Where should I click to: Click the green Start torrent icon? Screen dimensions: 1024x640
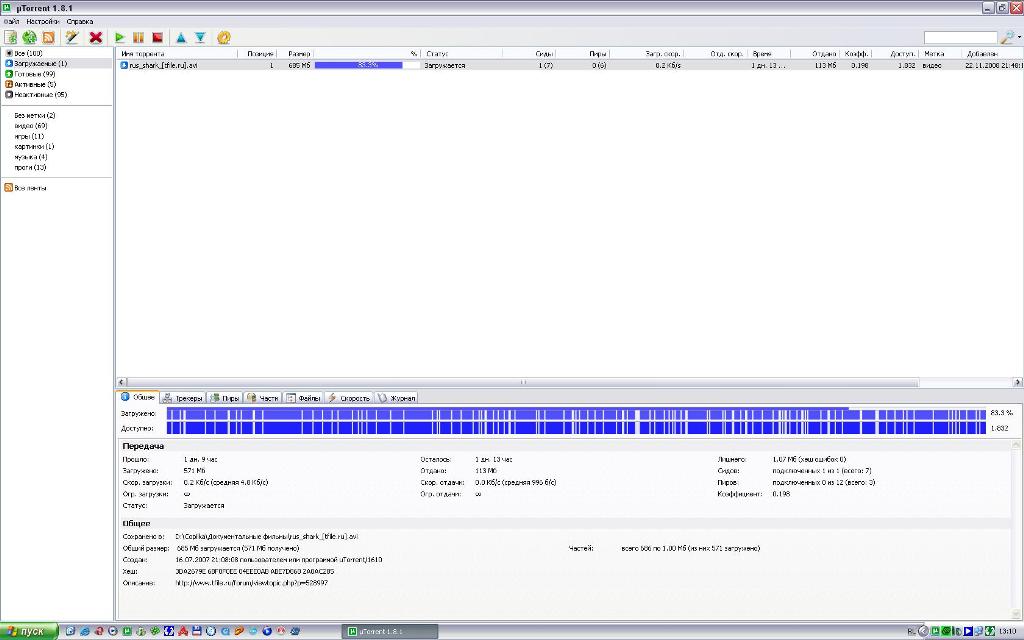click(x=120, y=37)
